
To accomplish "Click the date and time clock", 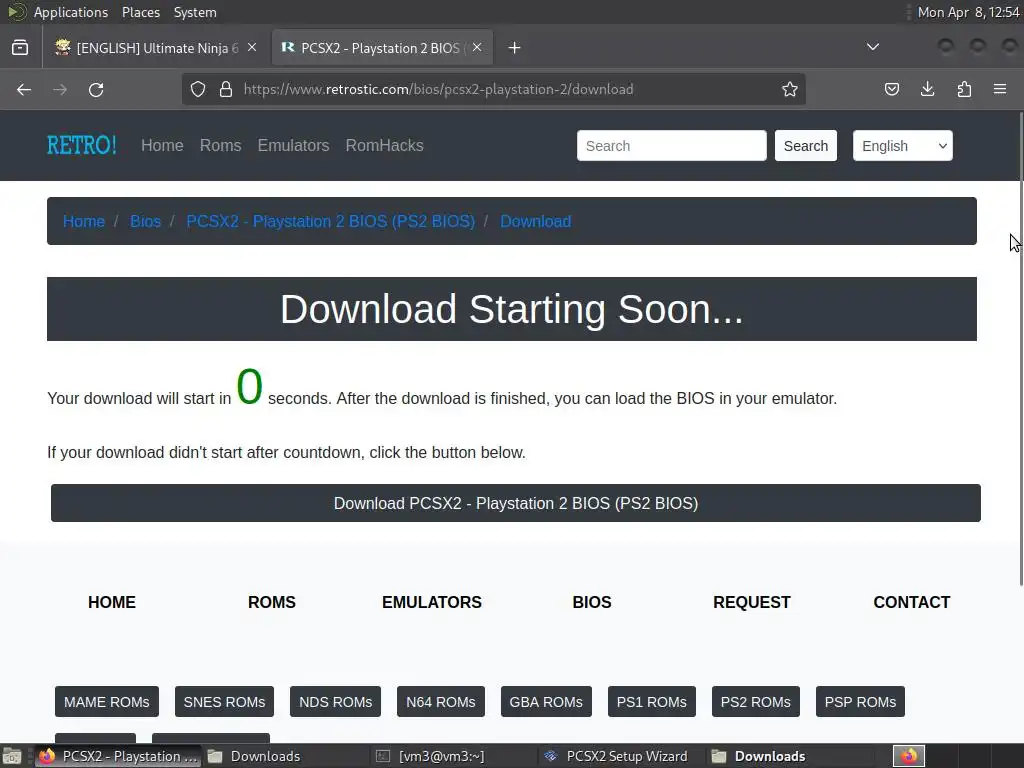I will [968, 12].
